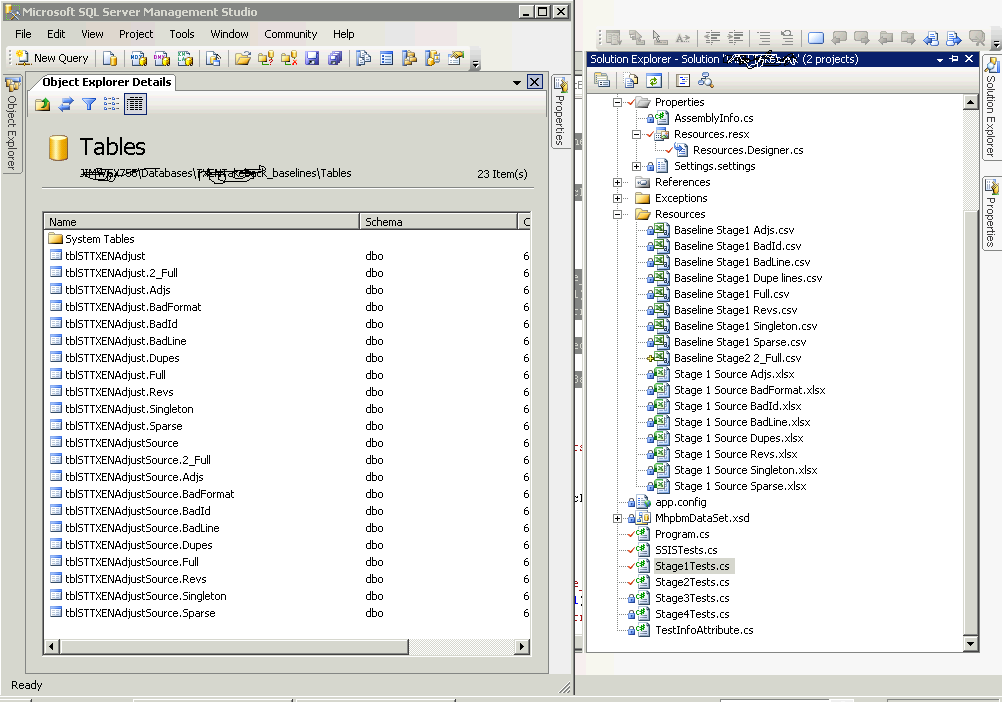Expand the MhpbmDataSet.xsd node
The image size is (1002, 702).
[617, 518]
